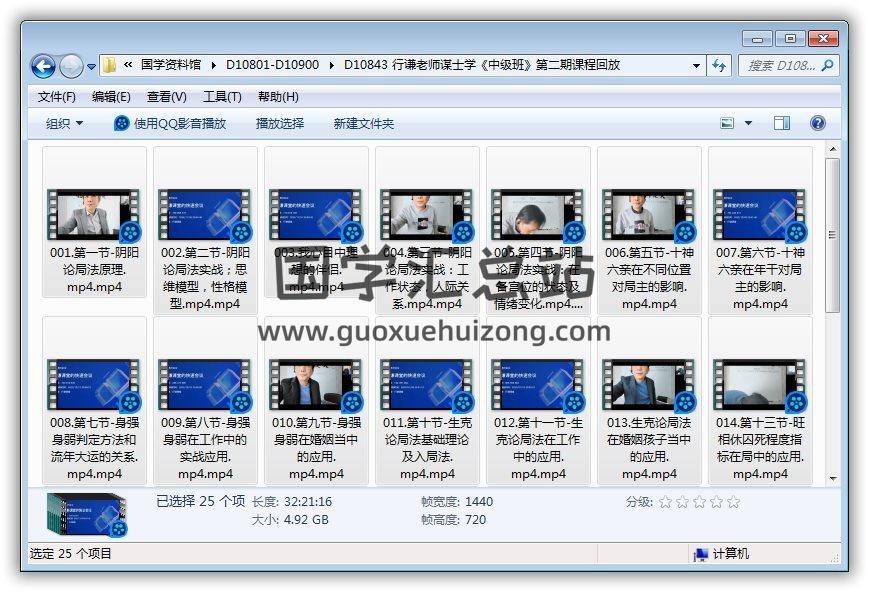Set rating using the third star
The width and height of the screenshot is (869, 592).
[x=700, y=502]
